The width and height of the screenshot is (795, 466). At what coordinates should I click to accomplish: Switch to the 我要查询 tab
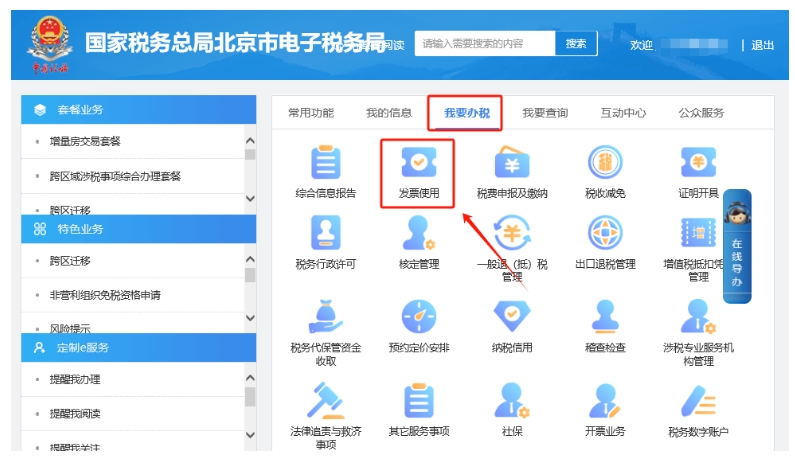(x=545, y=113)
